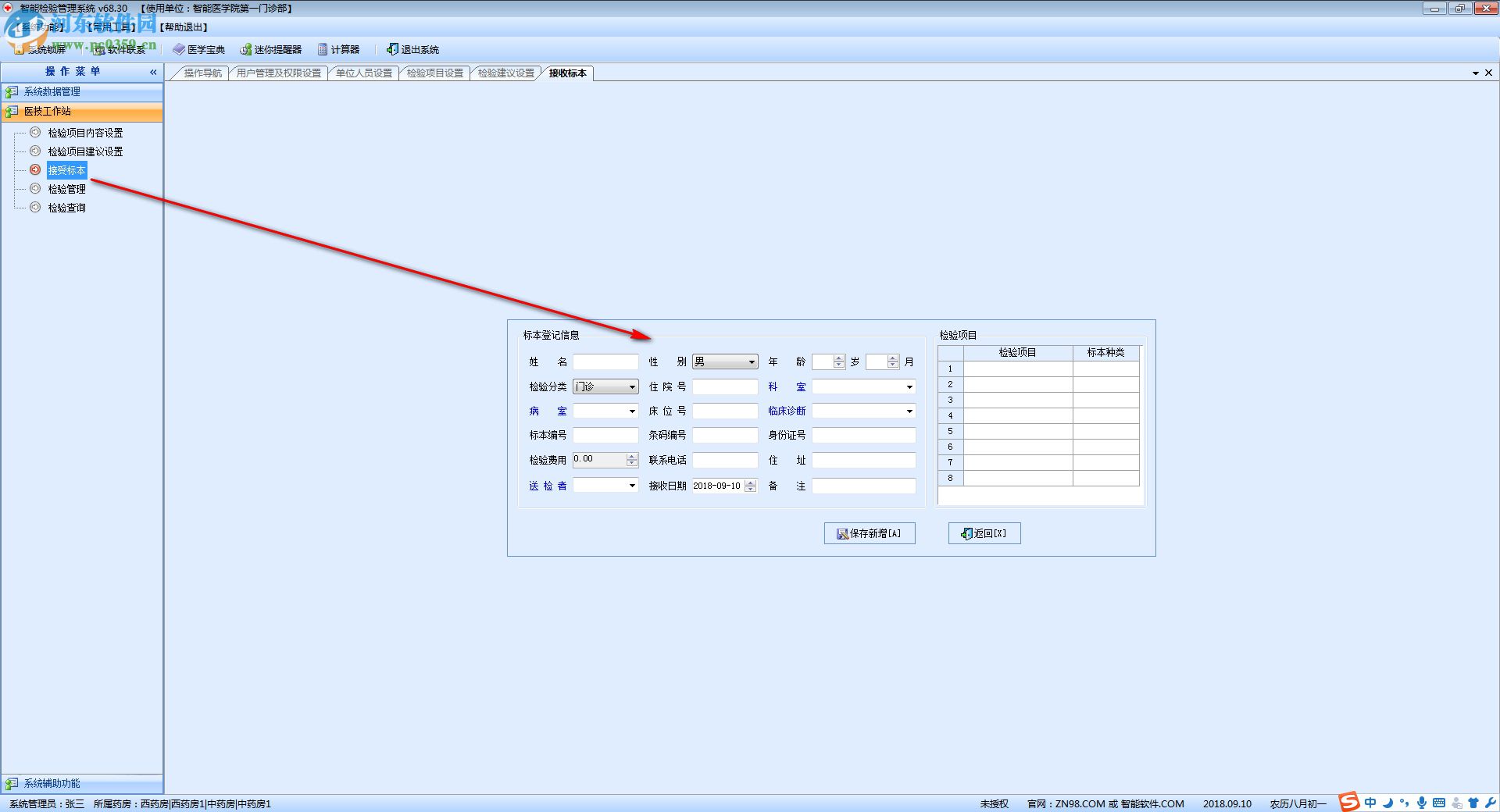Open the Sogou input method tray icon

tap(1348, 802)
